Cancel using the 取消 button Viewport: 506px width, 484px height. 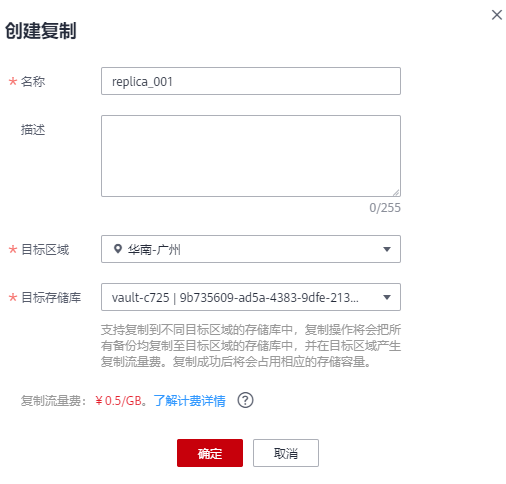point(286,453)
